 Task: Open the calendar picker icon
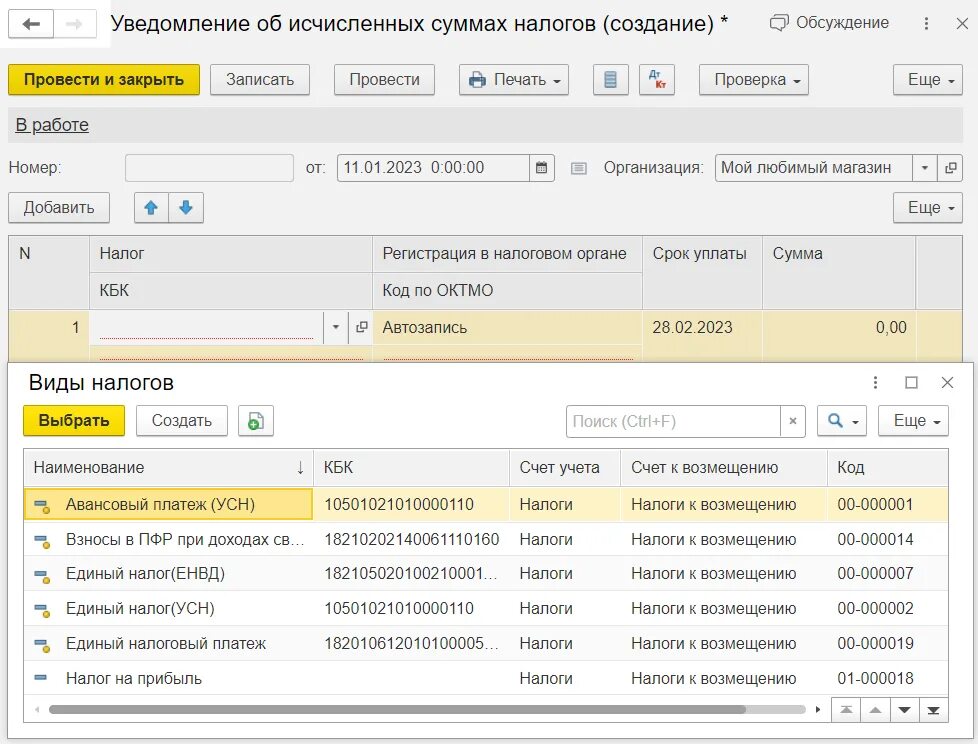click(541, 168)
